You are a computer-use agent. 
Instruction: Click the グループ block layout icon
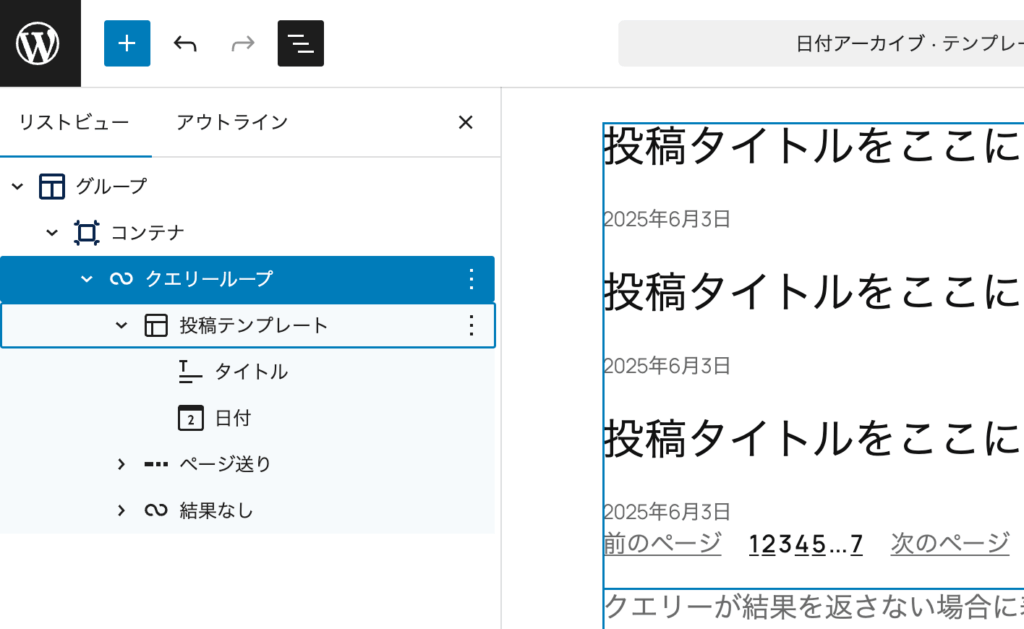52,187
